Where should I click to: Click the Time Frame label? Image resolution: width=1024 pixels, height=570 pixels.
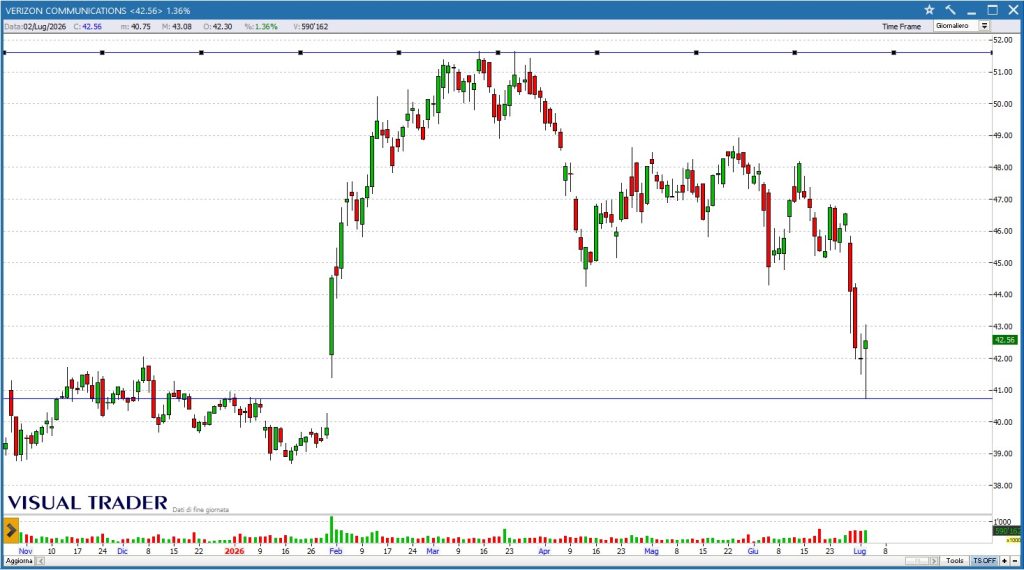[901, 27]
